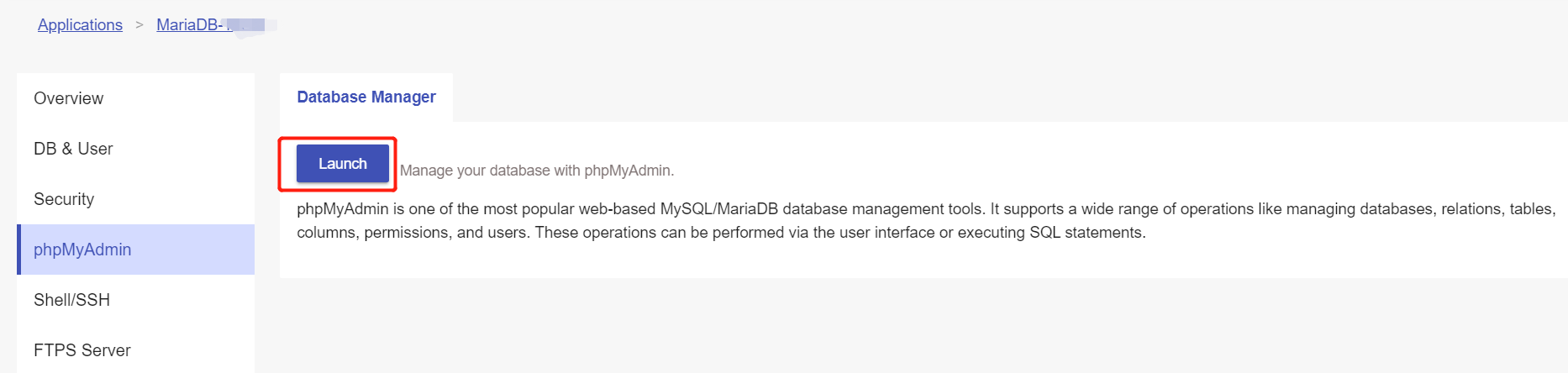This screenshot has width=1568, height=373.
Task: Click 'database management tools' in the description
Action: click(x=882, y=209)
